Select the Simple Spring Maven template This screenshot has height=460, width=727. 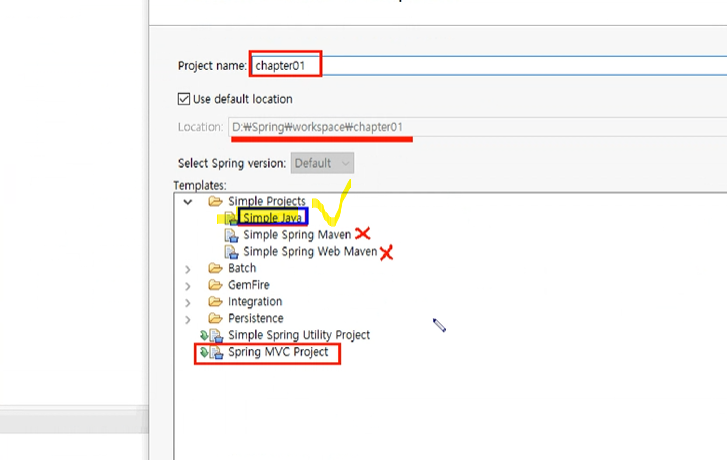297,235
